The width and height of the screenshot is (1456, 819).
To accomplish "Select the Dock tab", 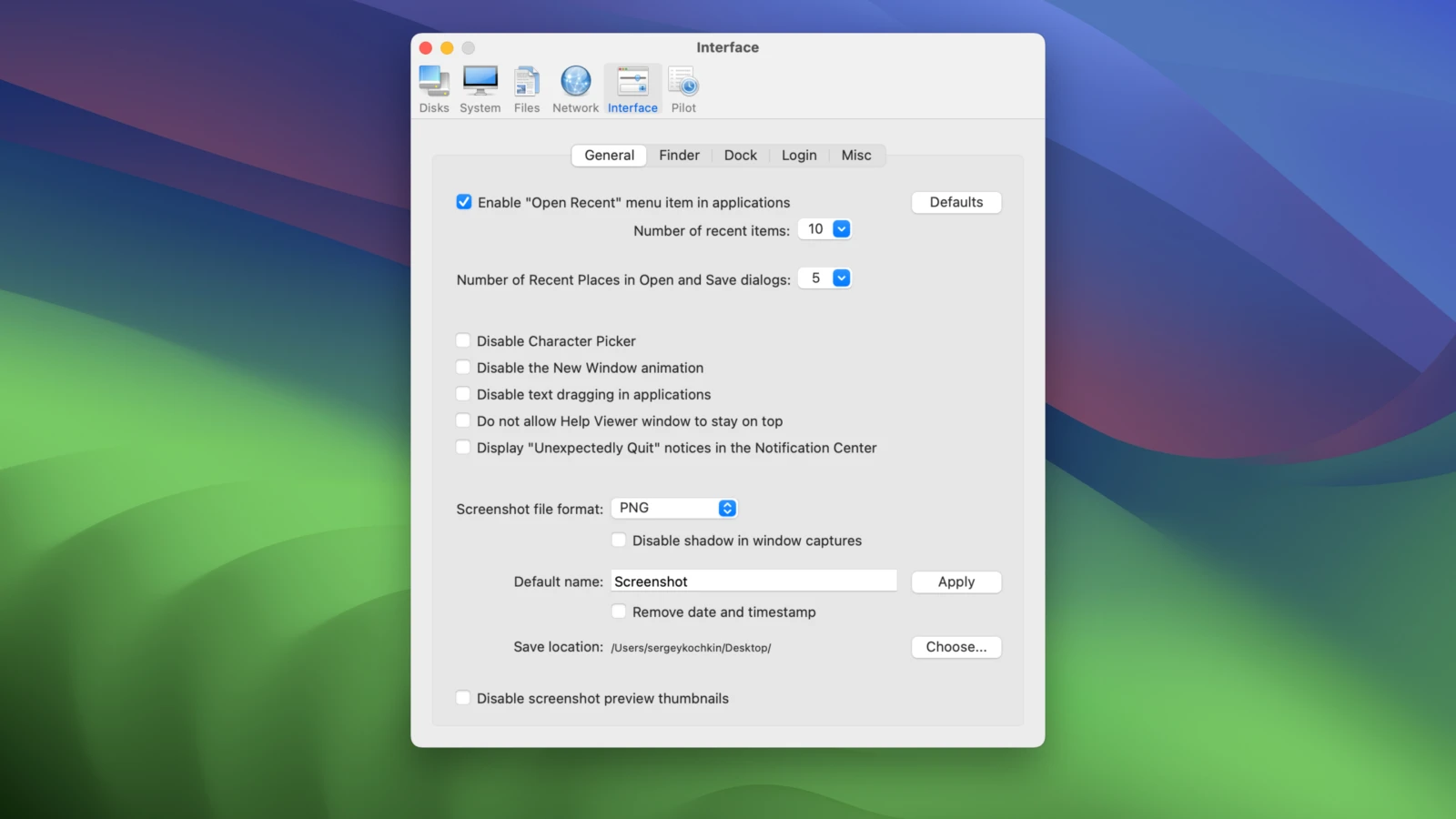I will tap(740, 156).
